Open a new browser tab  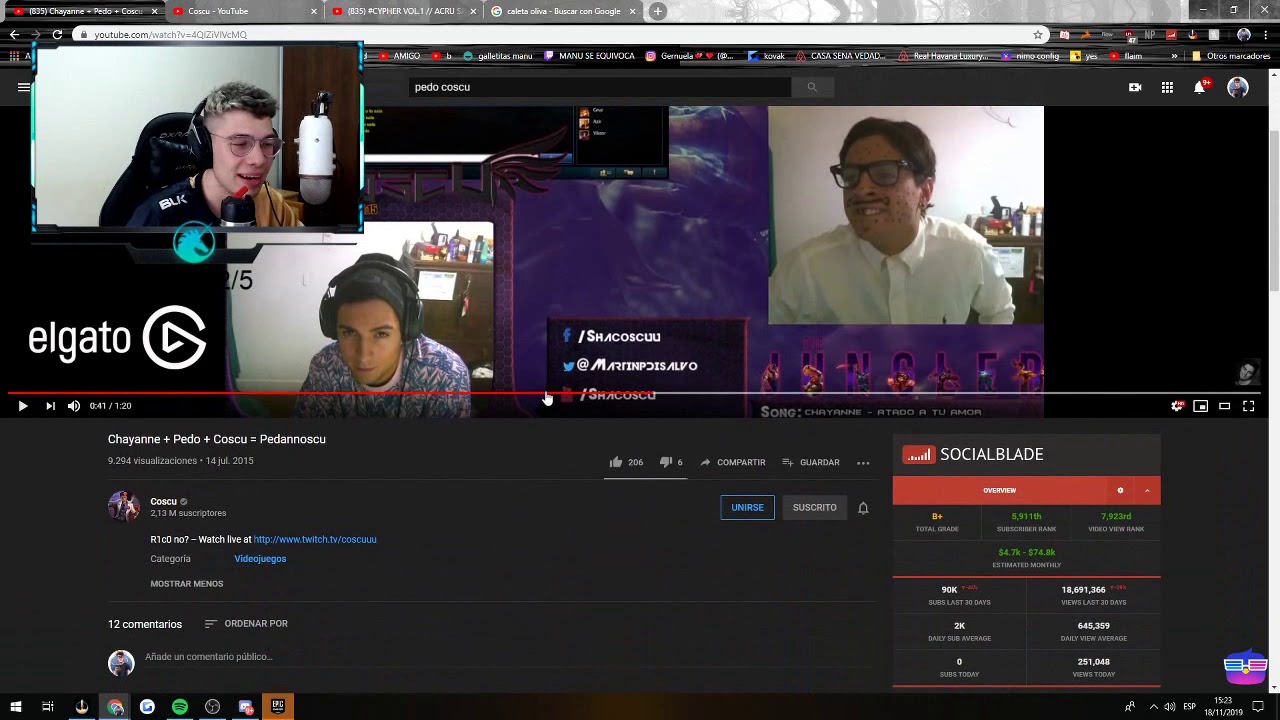657,11
